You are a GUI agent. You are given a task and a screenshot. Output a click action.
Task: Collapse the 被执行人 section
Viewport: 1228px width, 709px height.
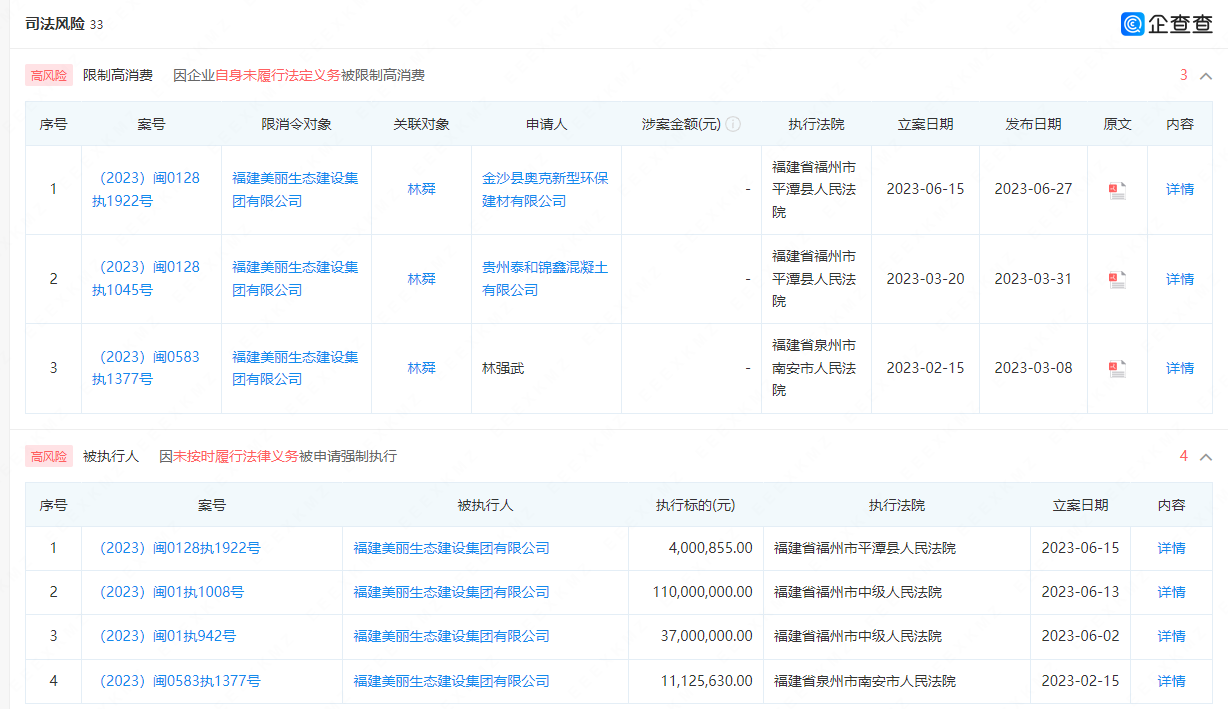coord(1206,457)
